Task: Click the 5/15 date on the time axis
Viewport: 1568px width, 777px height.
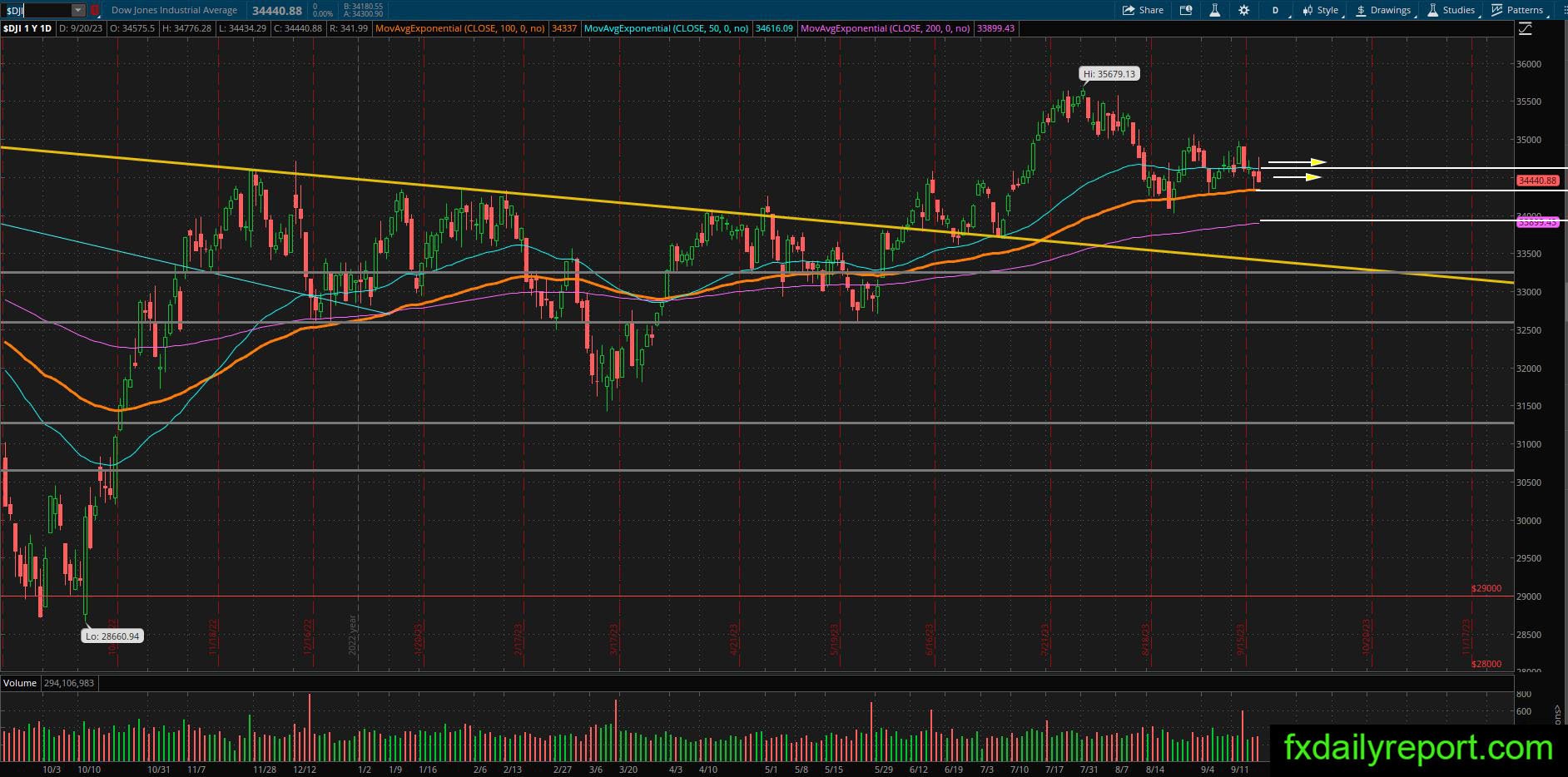Action: tap(833, 770)
